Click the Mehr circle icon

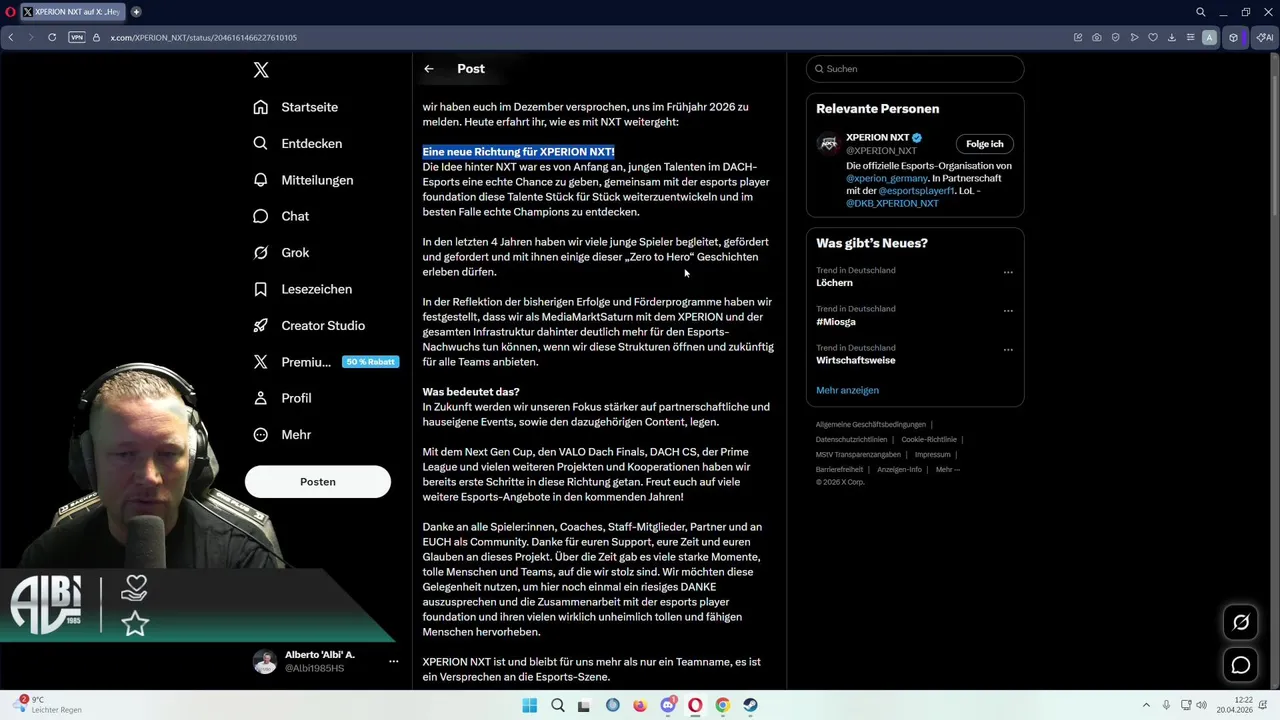point(261,435)
